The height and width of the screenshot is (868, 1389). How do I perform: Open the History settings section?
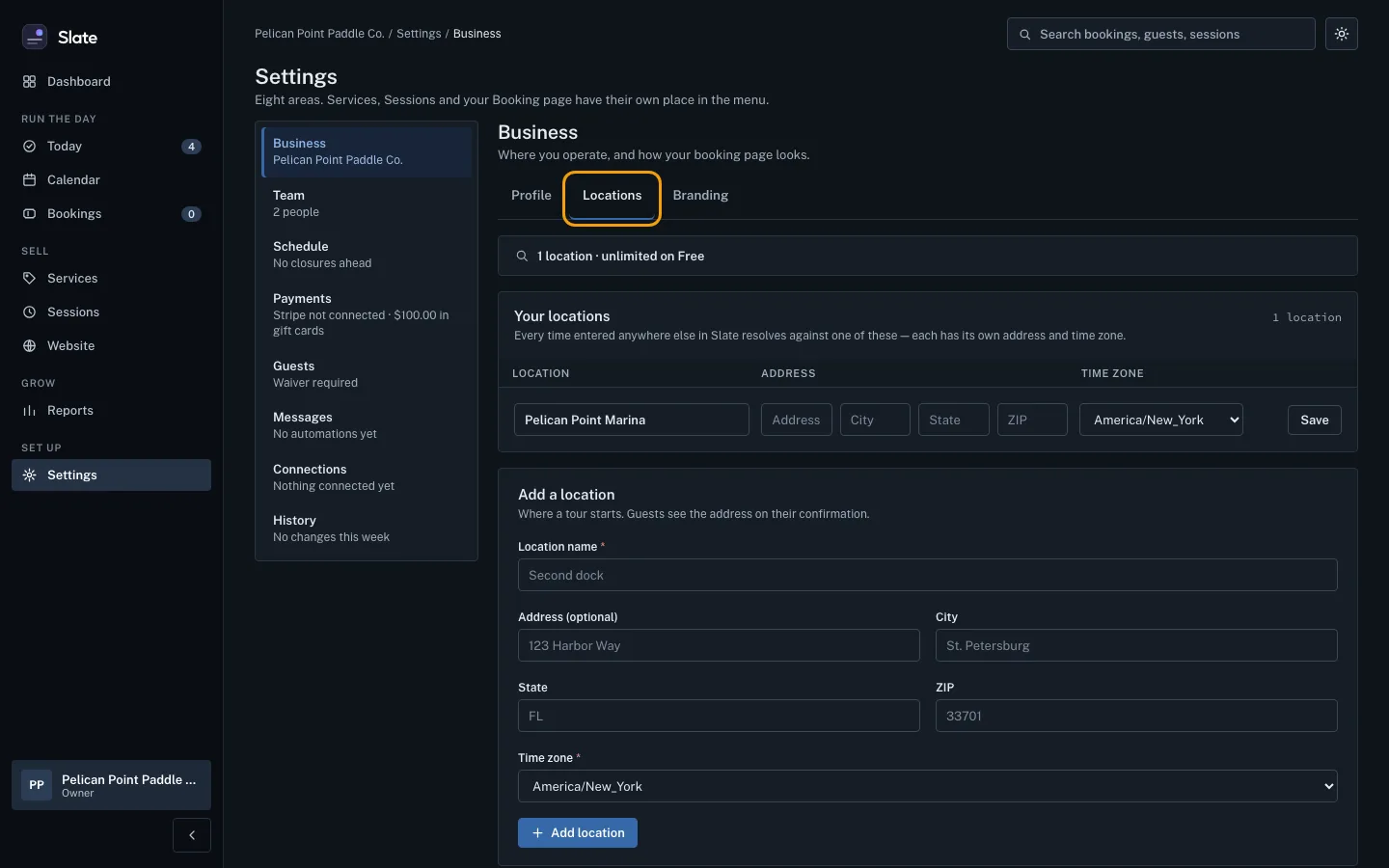tap(367, 529)
